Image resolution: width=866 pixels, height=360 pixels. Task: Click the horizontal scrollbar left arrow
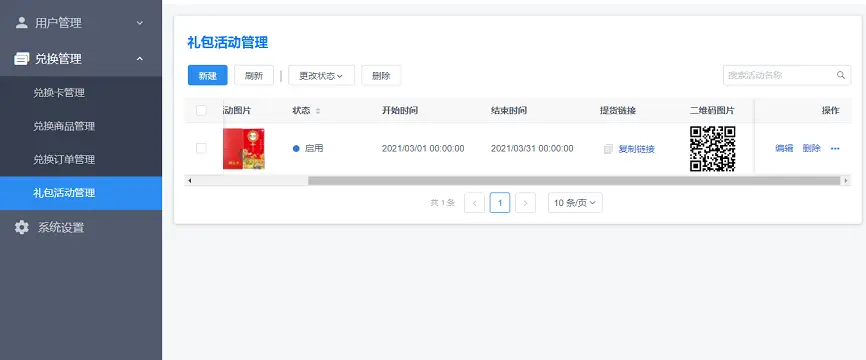(189, 181)
